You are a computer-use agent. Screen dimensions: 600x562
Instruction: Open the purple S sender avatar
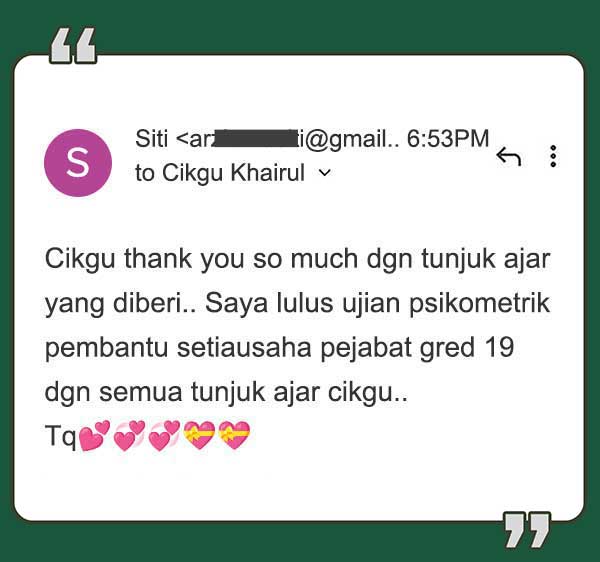pyautogui.click(x=78, y=163)
